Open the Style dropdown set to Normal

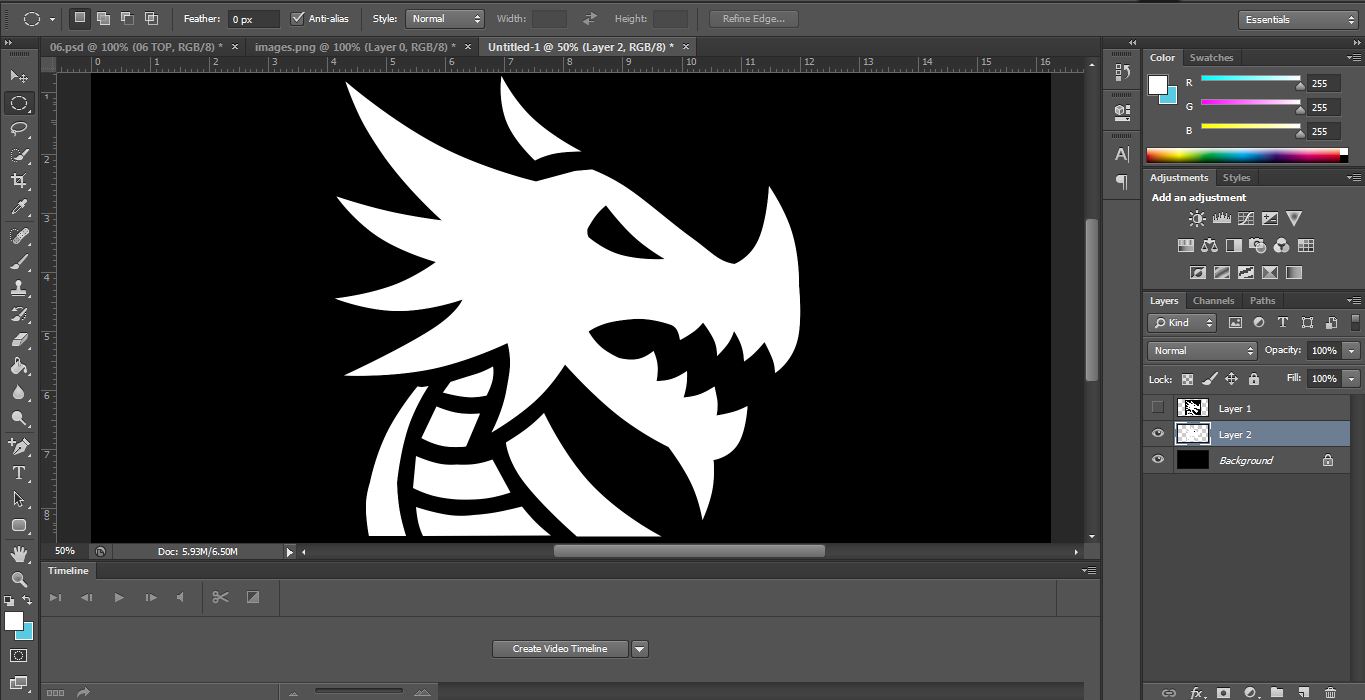(445, 19)
